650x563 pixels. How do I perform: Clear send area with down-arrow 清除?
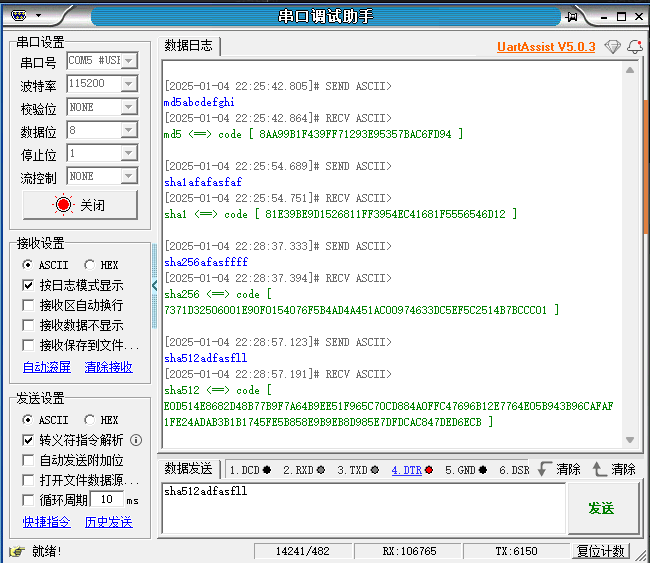click(x=559, y=469)
